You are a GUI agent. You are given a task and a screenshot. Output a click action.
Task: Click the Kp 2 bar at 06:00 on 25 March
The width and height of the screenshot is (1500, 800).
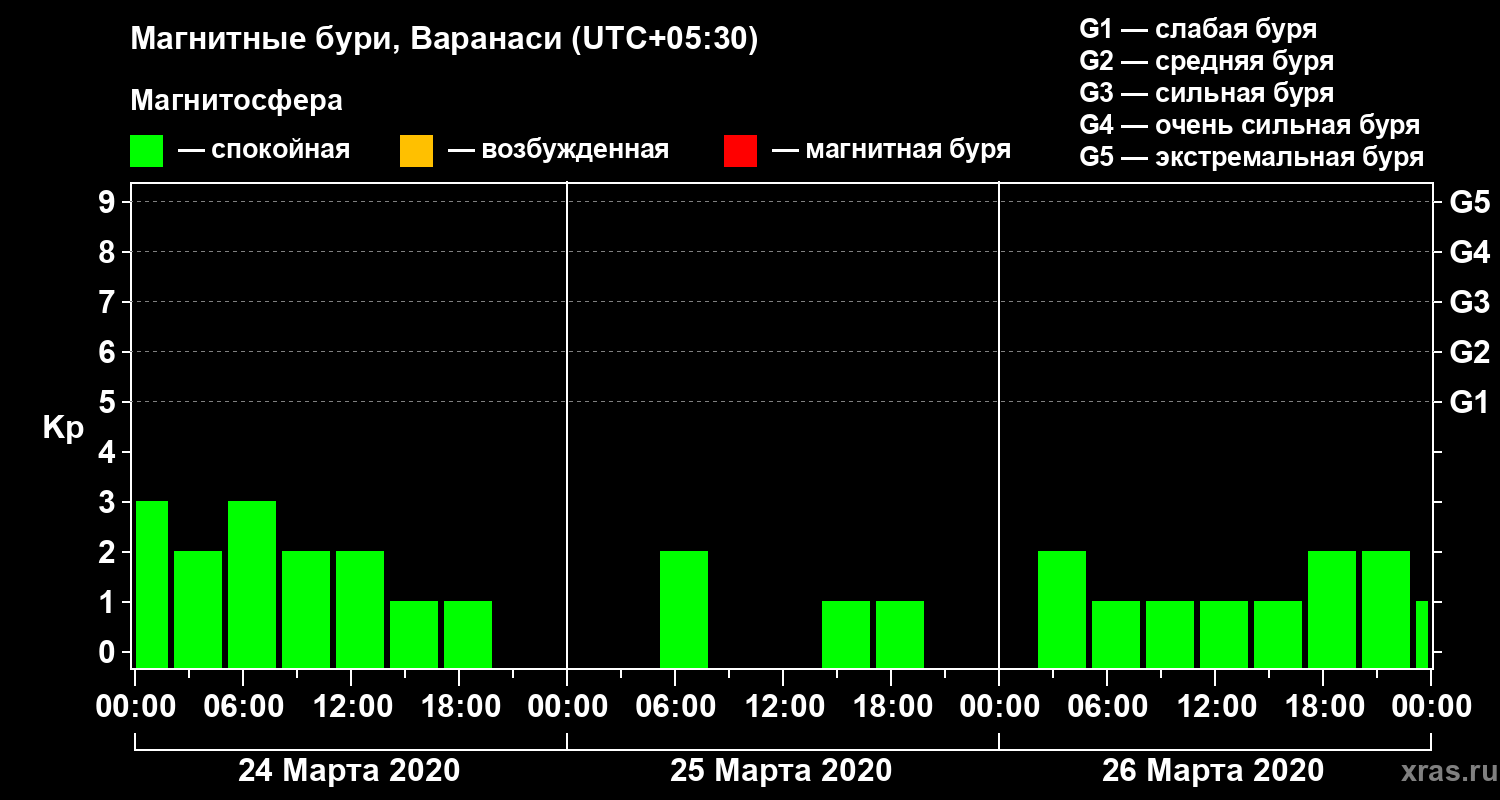(x=684, y=609)
